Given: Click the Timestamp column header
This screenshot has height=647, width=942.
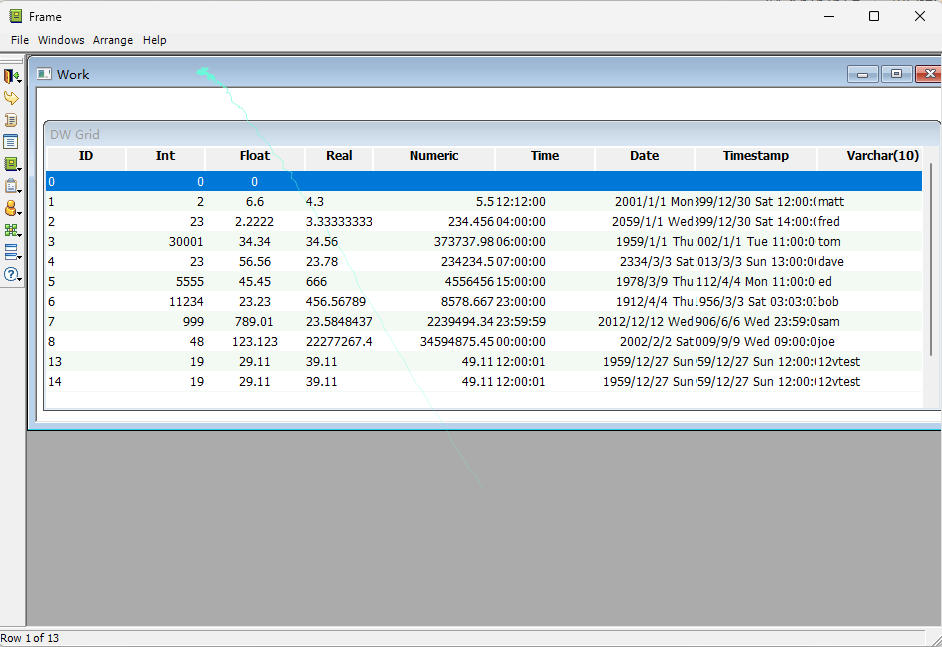Looking at the screenshot, I should click(755, 156).
